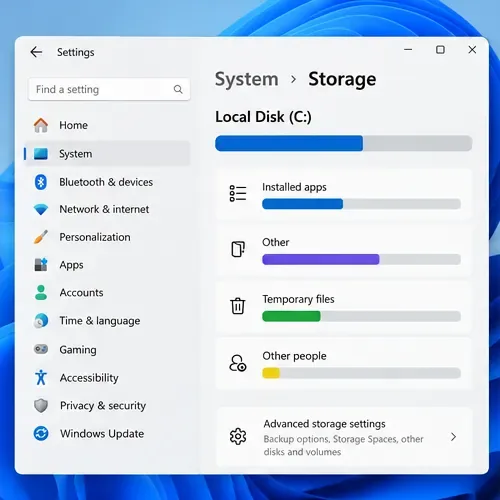Open Accessibility settings
The image size is (500, 500).
108,377
